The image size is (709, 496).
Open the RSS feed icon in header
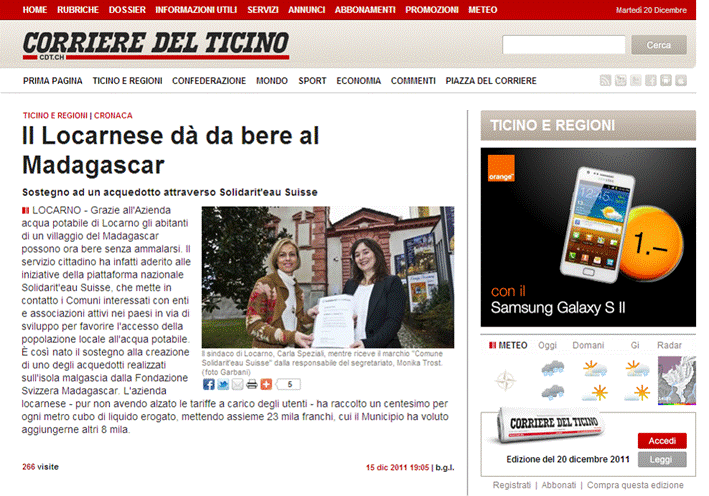[605, 81]
